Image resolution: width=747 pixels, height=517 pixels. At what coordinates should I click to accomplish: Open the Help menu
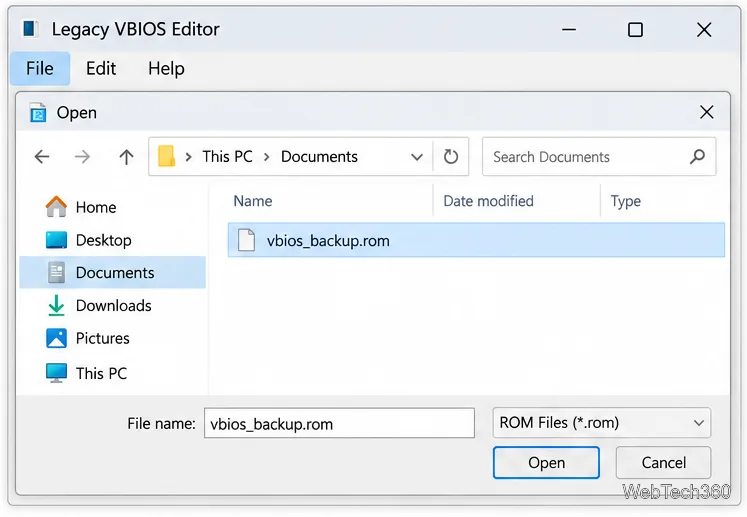coord(166,69)
